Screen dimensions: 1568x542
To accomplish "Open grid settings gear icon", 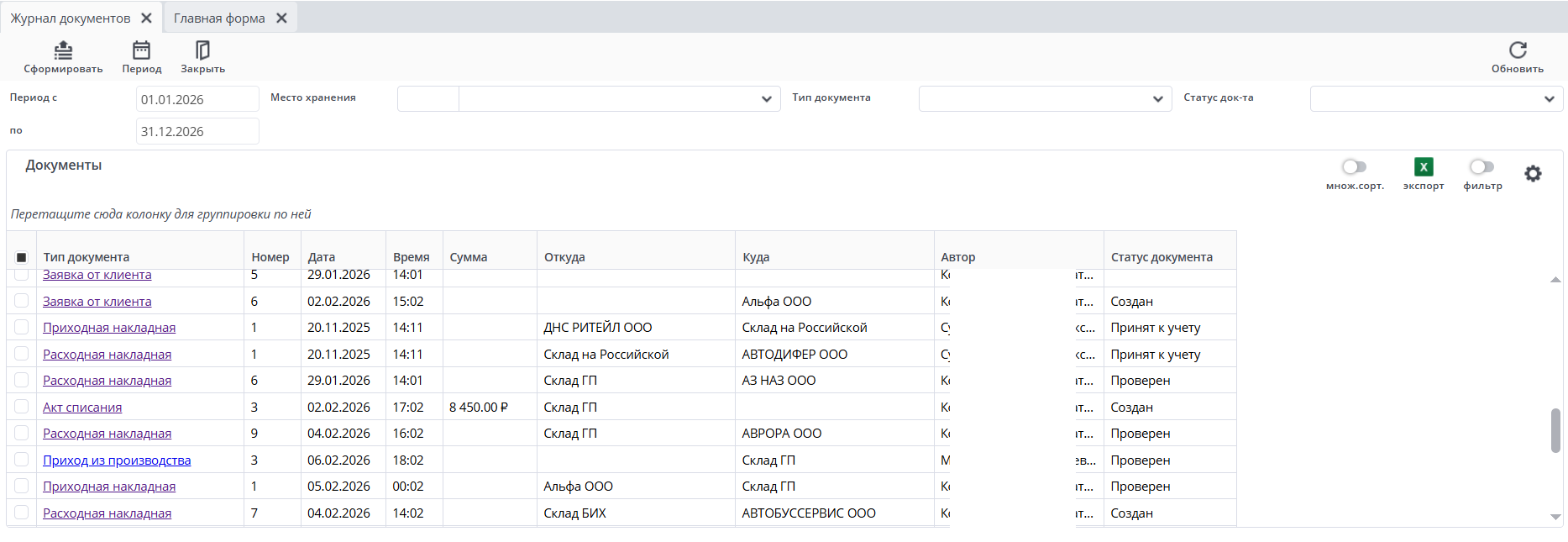I will 1533,174.
